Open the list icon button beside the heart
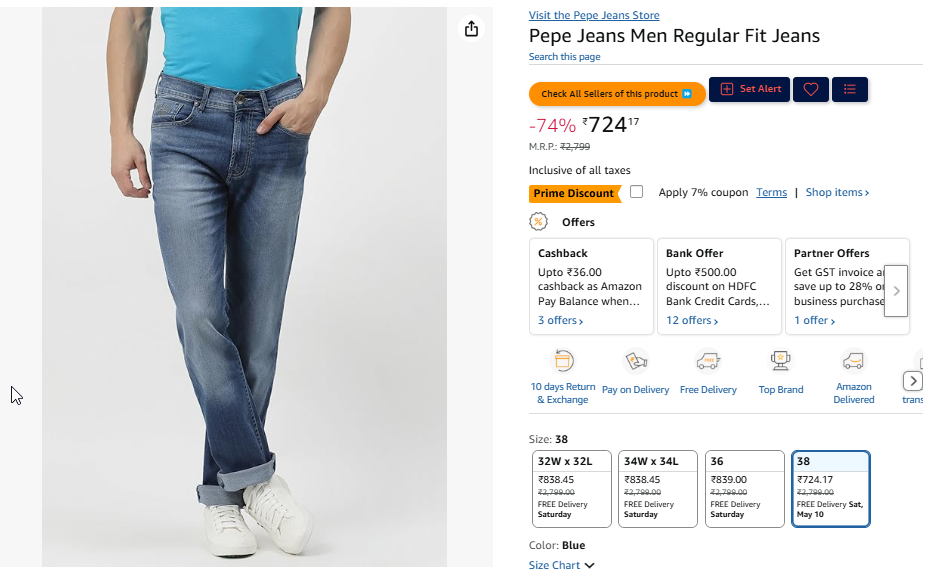This screenshot has width=944, height=583. (850, 90)
